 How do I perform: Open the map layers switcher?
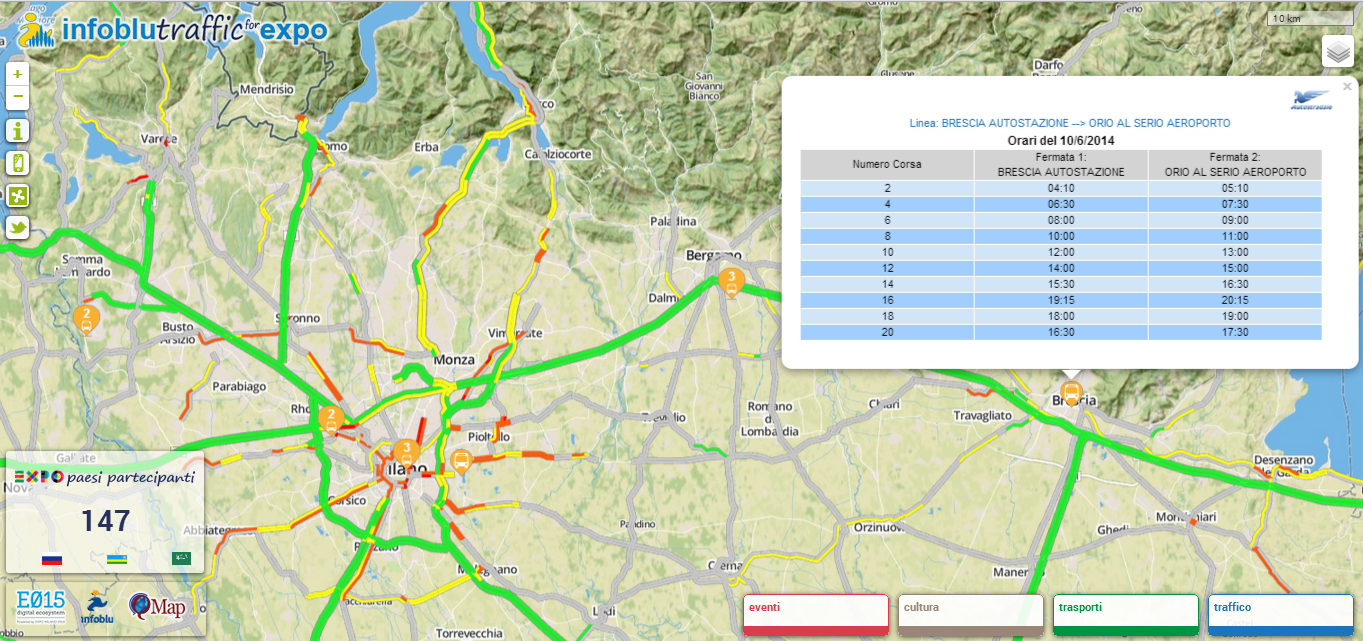[x=1337, y=51]
